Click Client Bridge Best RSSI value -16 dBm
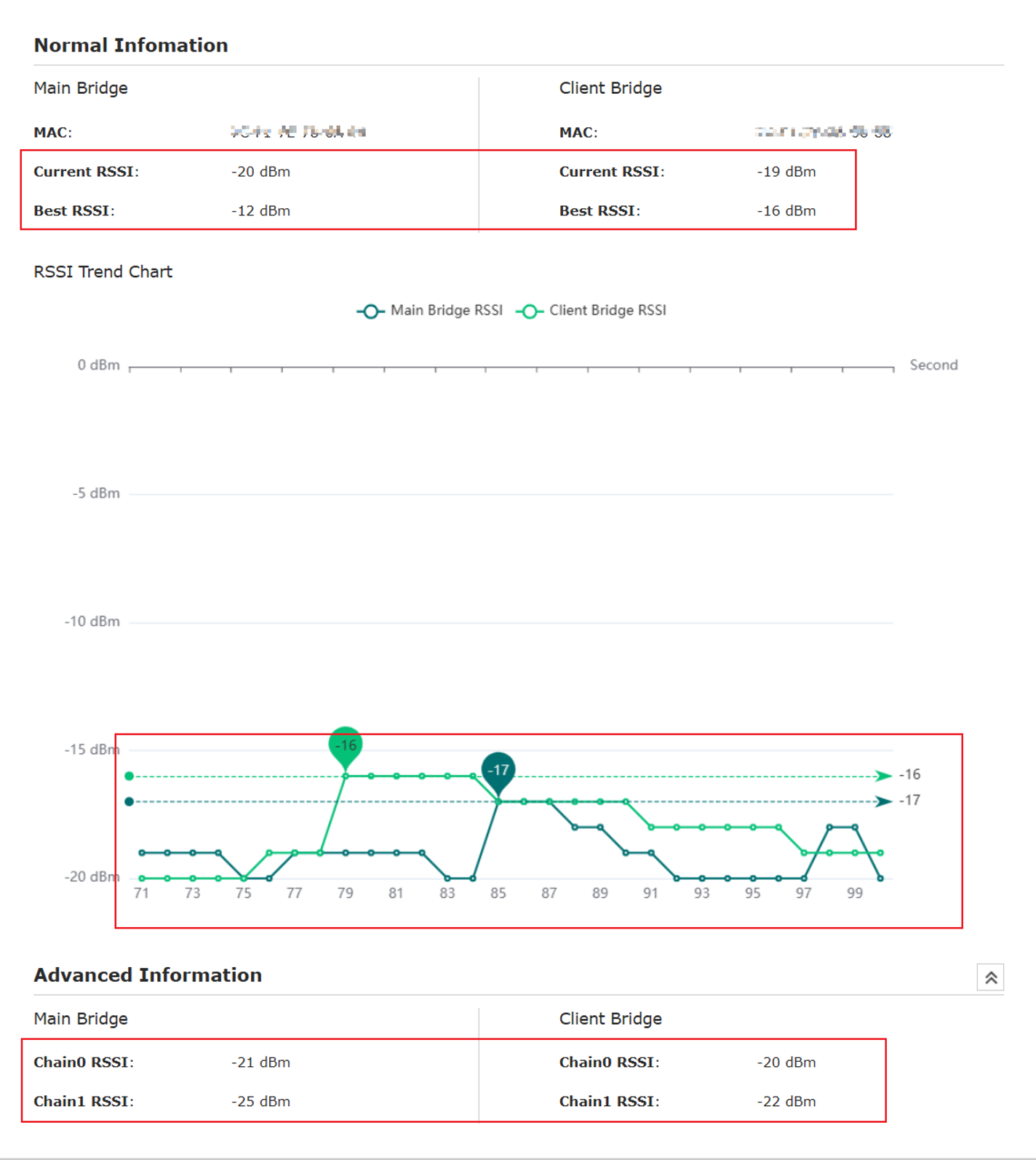Screen dimensions: 1036x1160 click(x=786, y=211)
